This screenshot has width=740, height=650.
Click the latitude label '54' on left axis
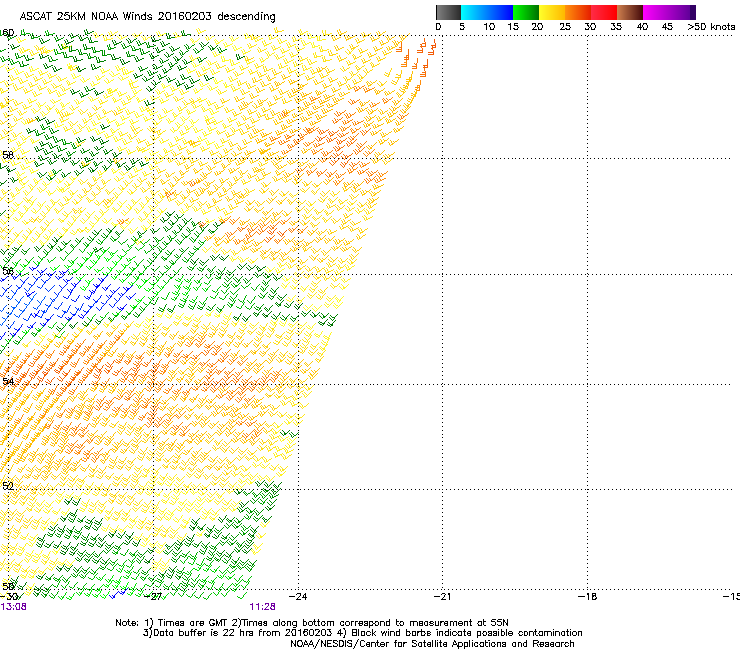click(x=8, y=381)
